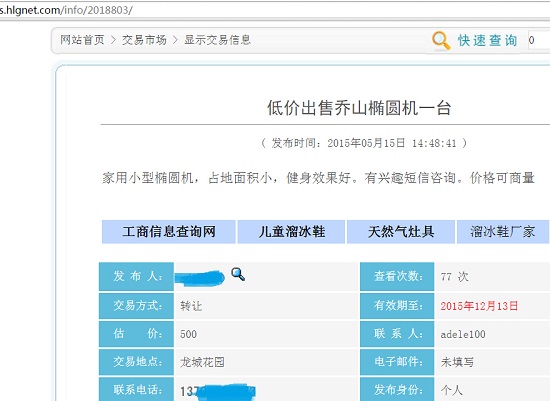
Task: Click the publish time 2015年05月15日 14:48:41
Action: coord(392,143)
